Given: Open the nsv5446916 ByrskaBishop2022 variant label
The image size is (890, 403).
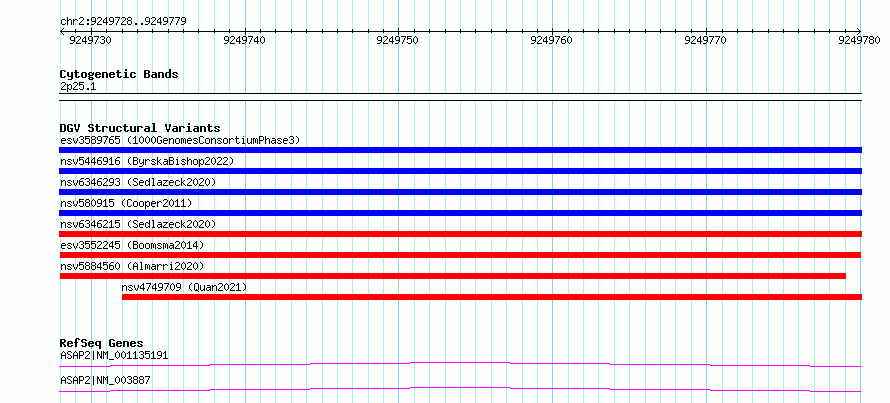Looking at the screenshot, I should 147,161.
